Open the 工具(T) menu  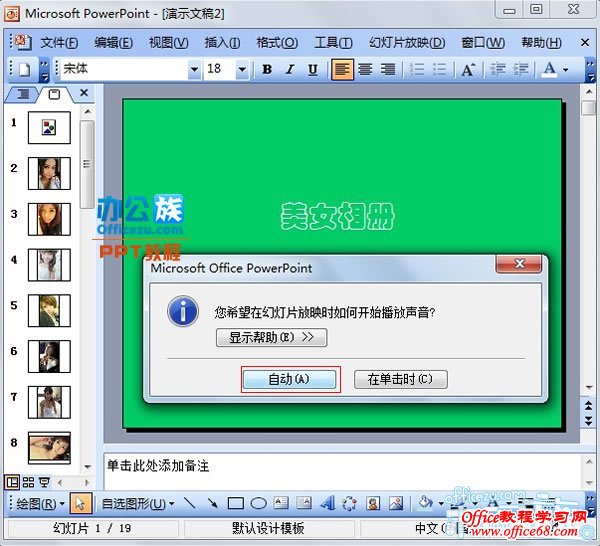coord(333,42)
